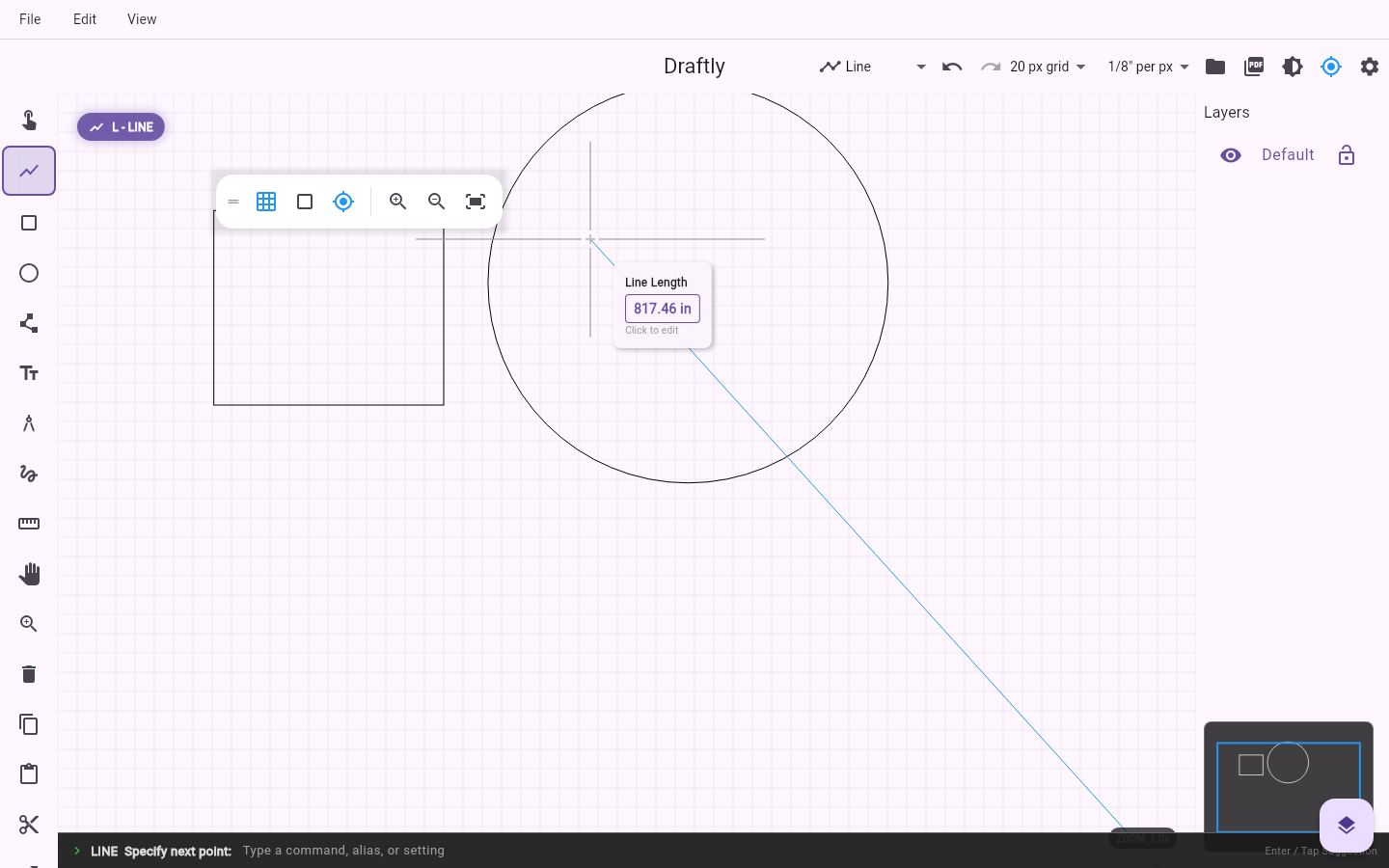Open the File menu

click(x=30, y=19)
